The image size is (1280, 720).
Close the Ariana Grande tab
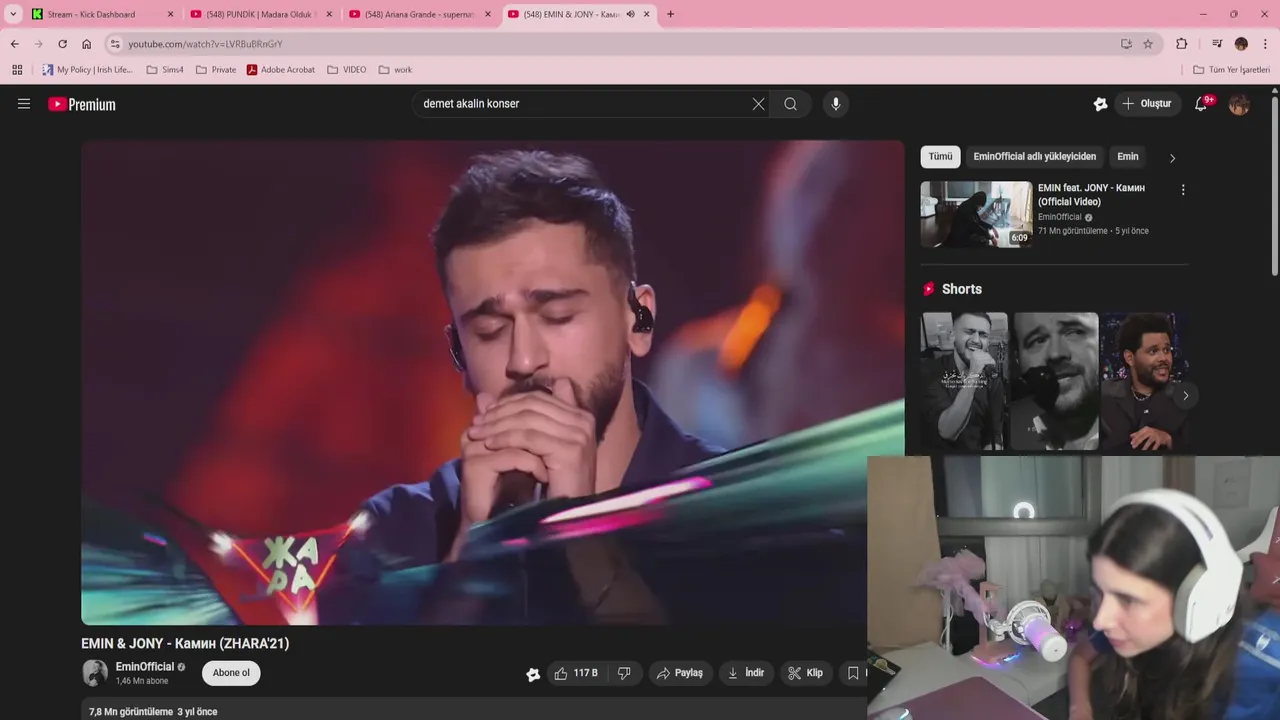pyautogui.click(x=488, y=14)
